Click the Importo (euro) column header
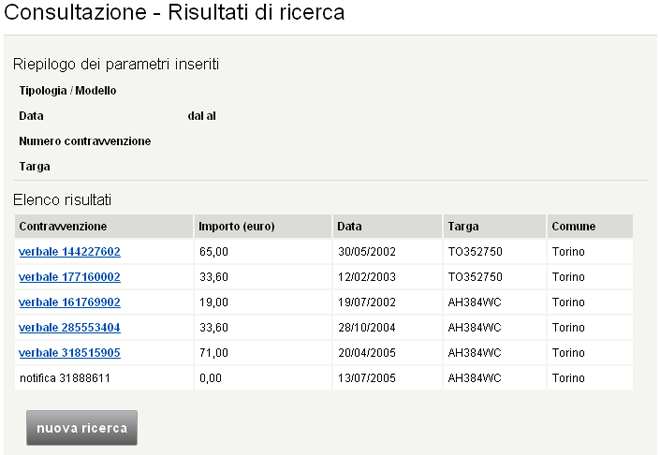 [236, 226]
